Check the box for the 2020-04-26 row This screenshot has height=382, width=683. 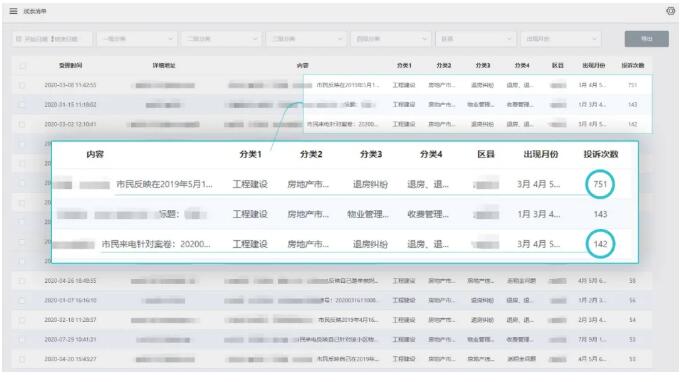[x=22, y=281]
